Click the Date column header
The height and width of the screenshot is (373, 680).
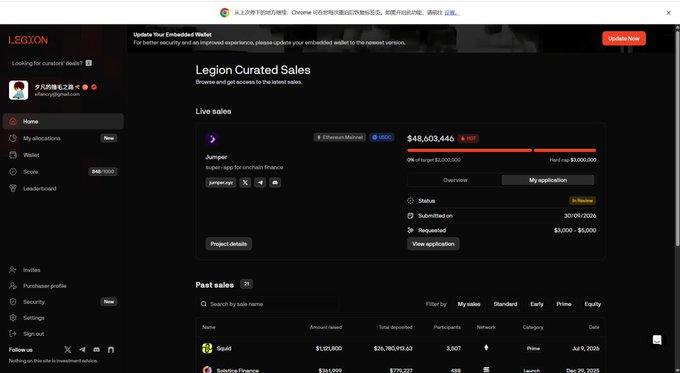(594, 327)
